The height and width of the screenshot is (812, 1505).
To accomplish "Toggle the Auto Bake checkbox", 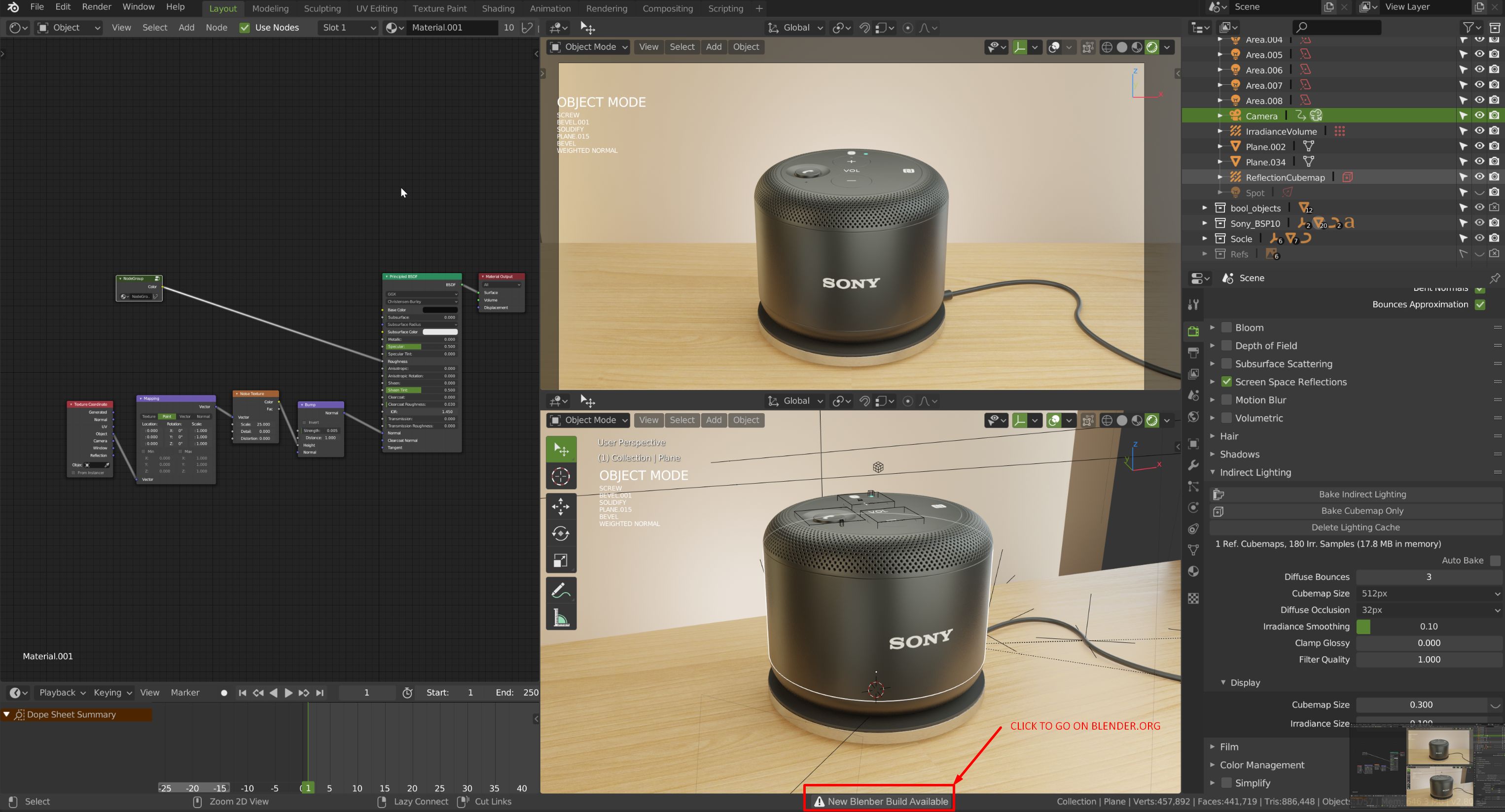I will 1495,561.
